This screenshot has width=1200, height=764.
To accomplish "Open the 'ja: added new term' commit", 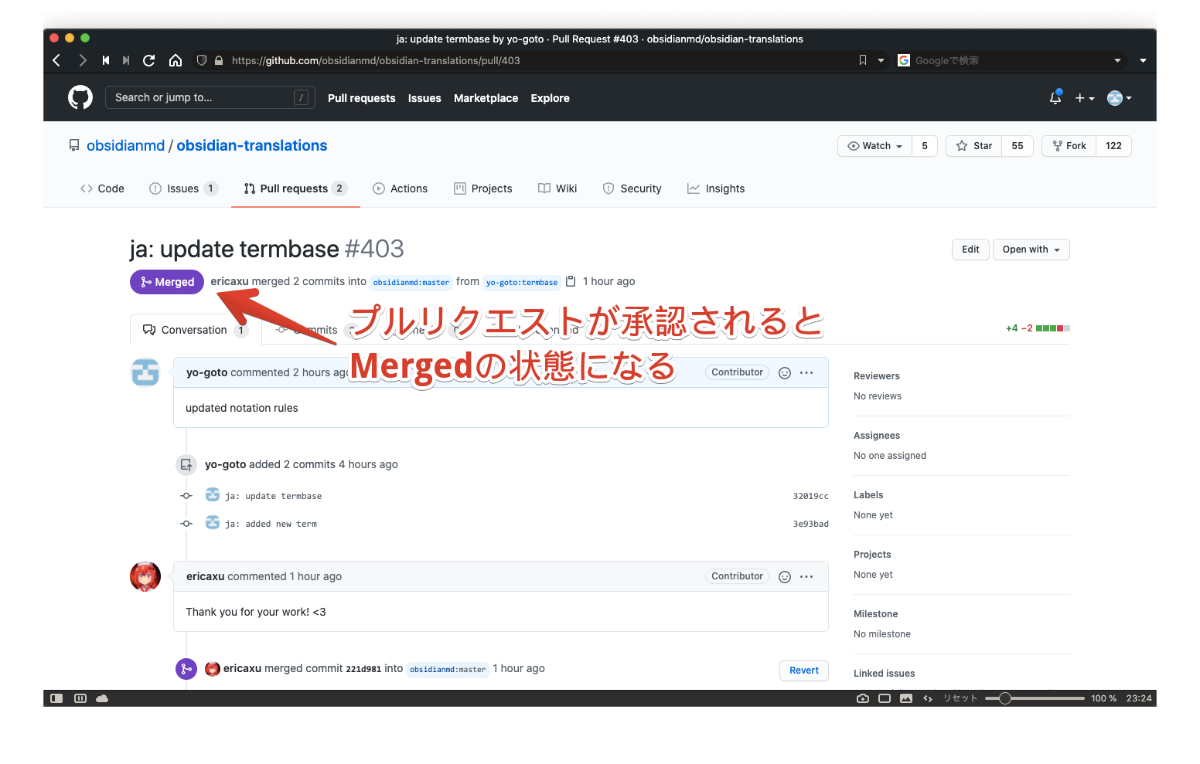I will click(x=271, y=524).
